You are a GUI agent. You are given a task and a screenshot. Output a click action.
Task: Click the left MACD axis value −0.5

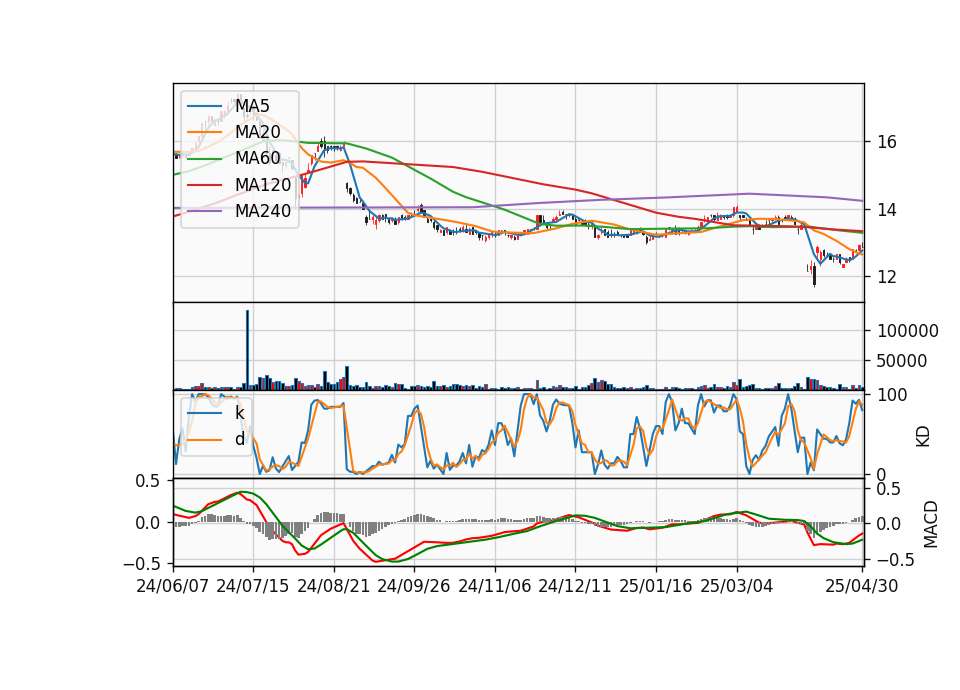(142, 563)
